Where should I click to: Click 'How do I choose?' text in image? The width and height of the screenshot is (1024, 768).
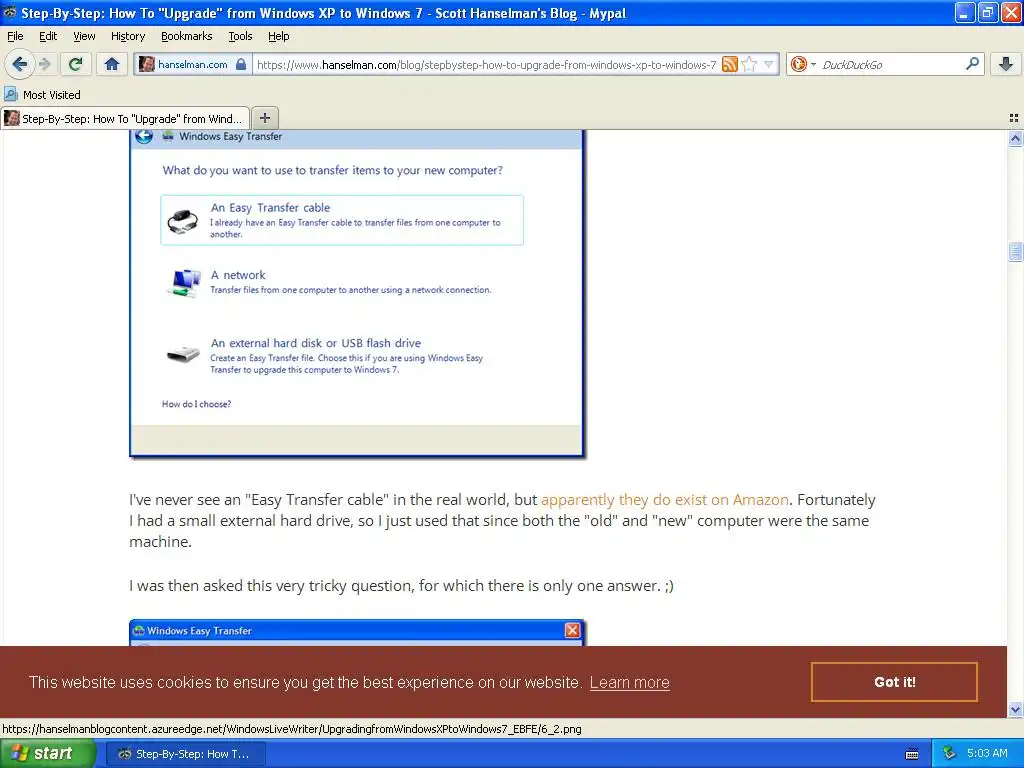[x=197, y=404]
